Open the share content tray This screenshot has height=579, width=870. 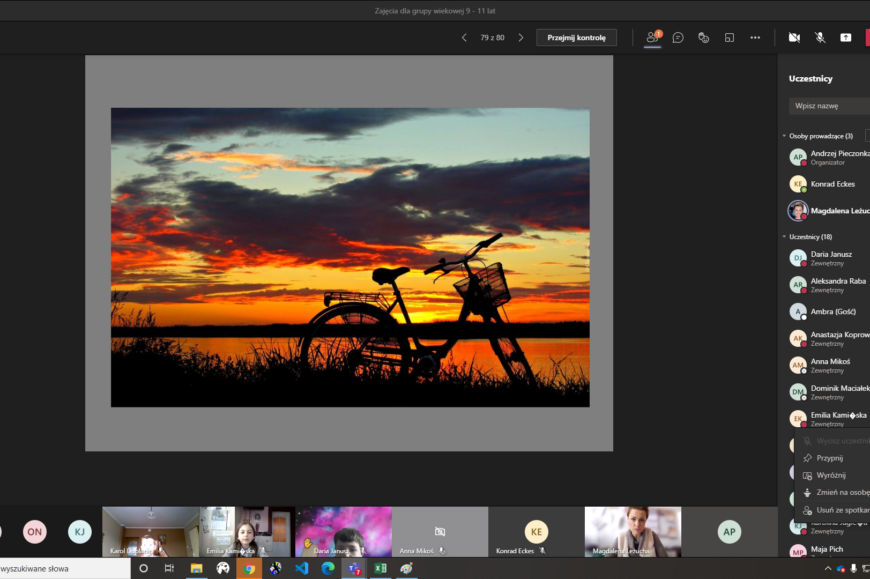coord(846,38)
